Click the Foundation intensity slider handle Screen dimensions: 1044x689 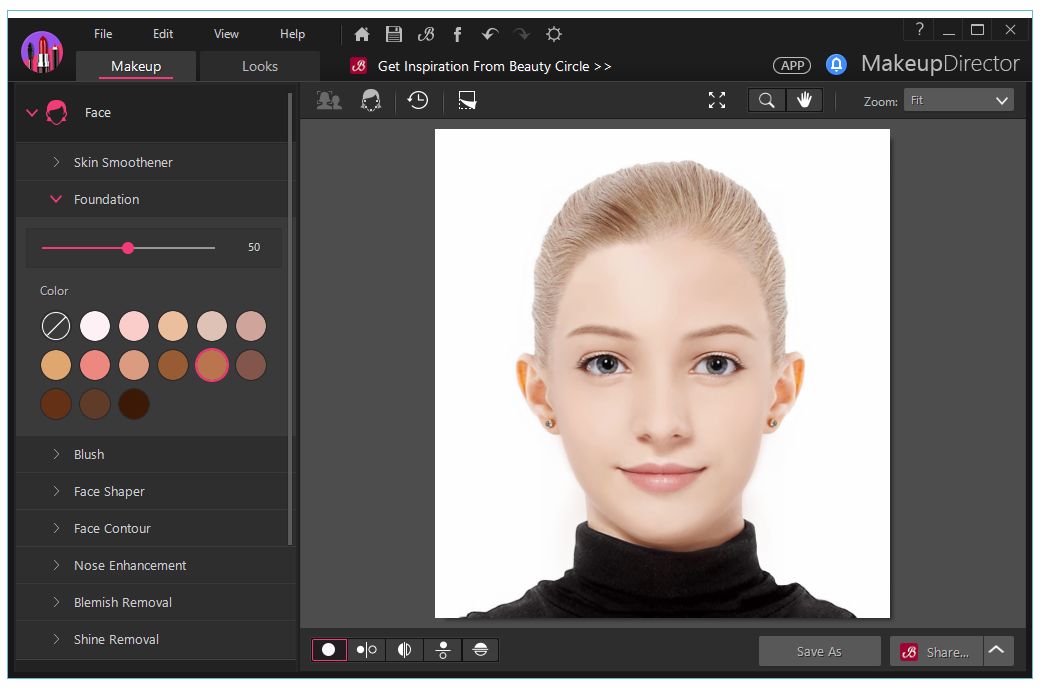pos(128,247)
